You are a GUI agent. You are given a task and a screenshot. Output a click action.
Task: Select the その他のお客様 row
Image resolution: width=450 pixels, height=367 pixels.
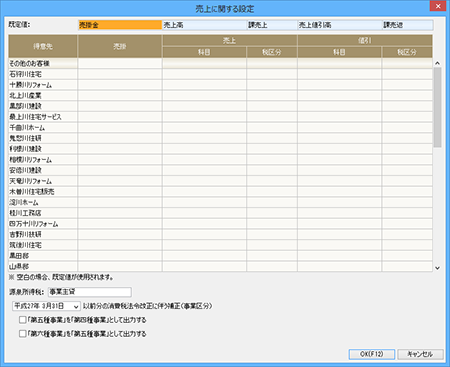pyautogui.click(x=220, y=63)
